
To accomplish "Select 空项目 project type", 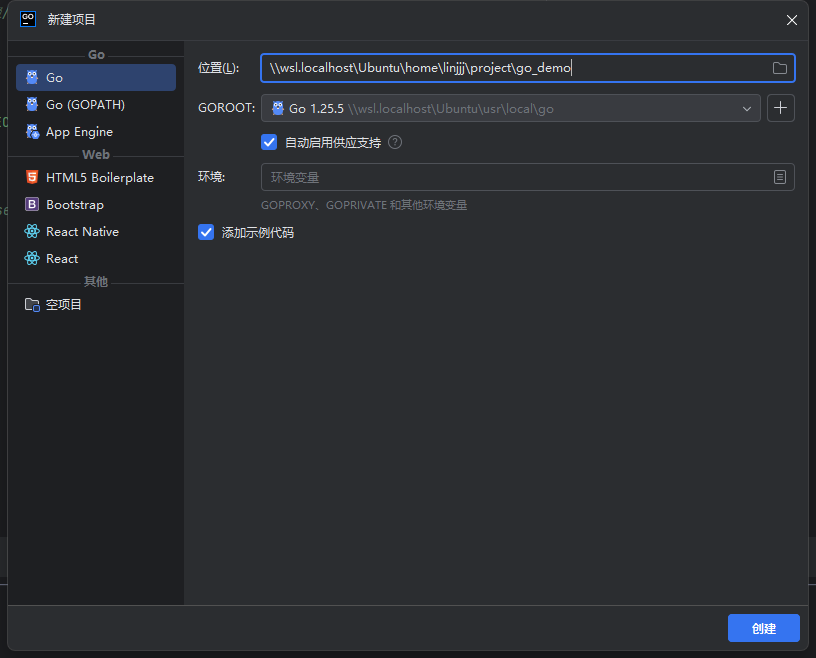I will tap(64, 304).
